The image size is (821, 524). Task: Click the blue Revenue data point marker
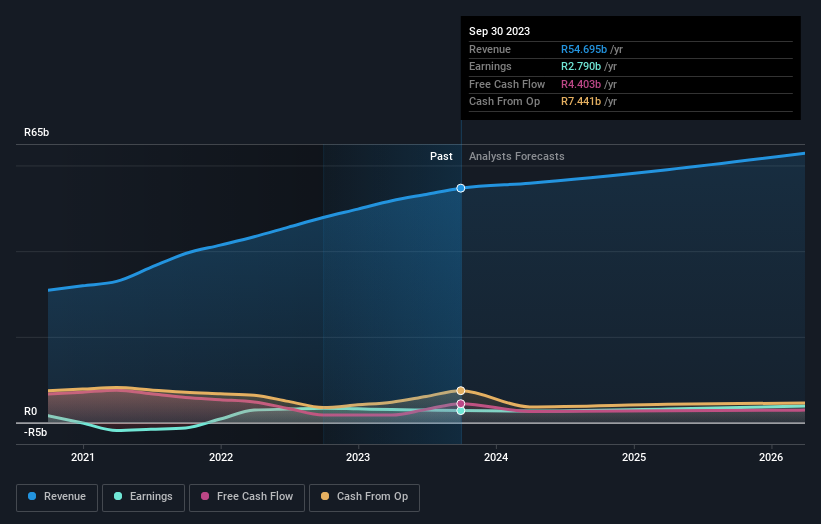pyautogui.click(x=461, y=188)
